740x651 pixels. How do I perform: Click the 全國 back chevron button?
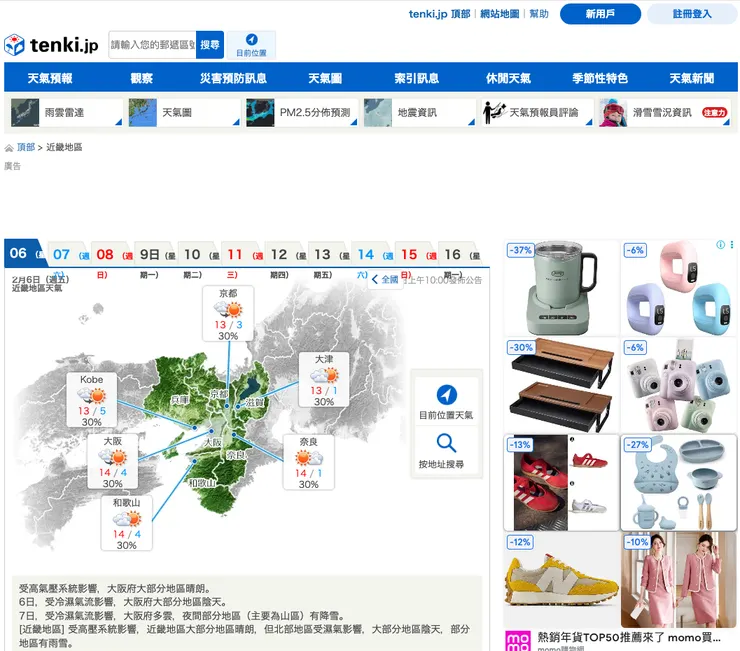click(x=385, y=279)
